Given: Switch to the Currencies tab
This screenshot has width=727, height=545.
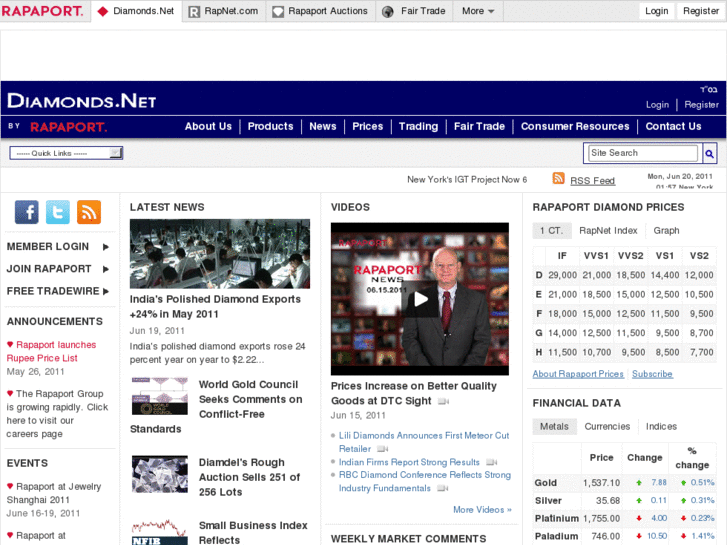Looking at the screenshot, I should click(x=607, y=426).
